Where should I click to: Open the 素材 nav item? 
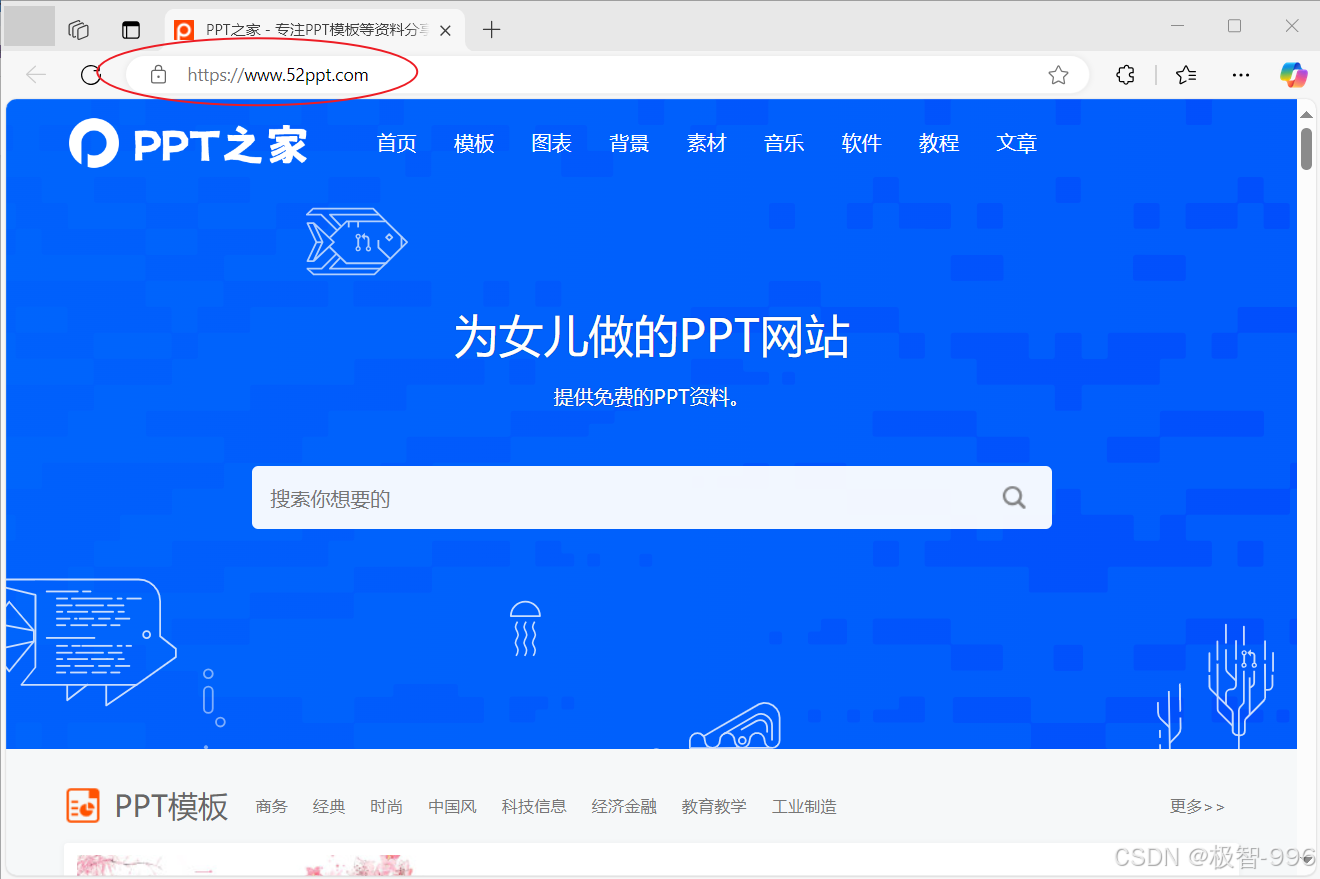706,143
